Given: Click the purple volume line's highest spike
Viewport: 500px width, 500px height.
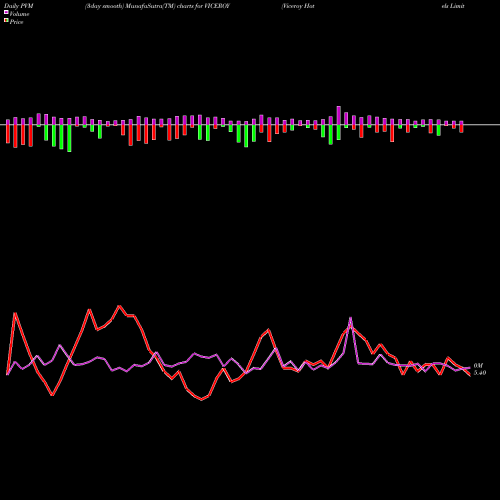Looking at the screenshot, I should coord(350,318).
